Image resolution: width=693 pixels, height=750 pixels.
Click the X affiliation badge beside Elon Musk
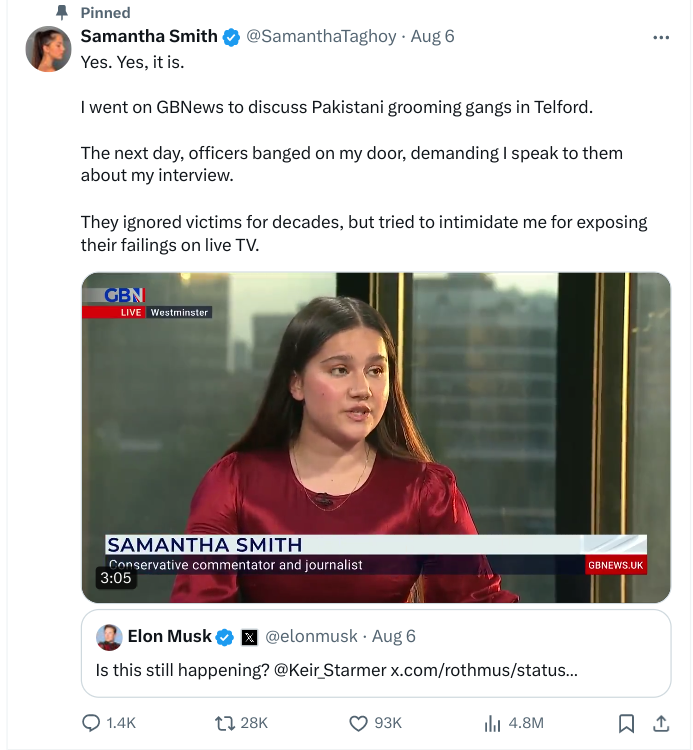pyautogui.click(x=249, y=637)
